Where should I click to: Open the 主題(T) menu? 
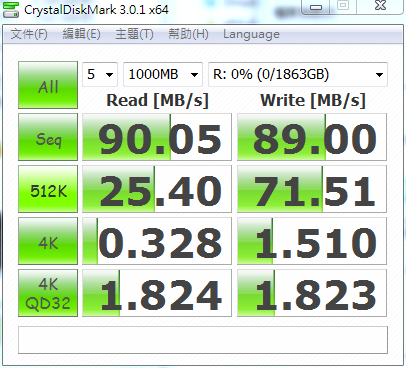[134, 34]
